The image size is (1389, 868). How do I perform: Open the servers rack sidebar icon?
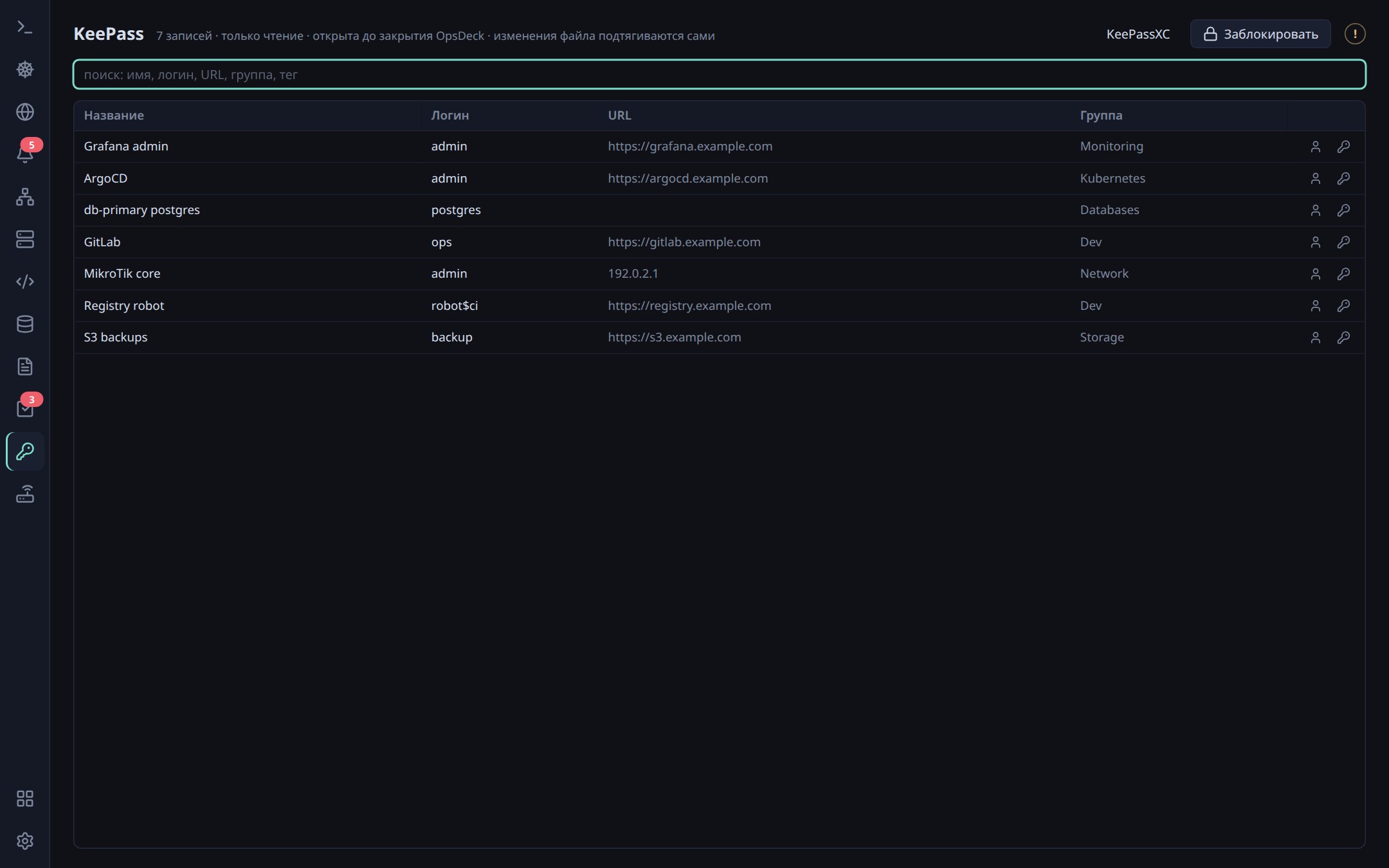(x=24, y=239)
